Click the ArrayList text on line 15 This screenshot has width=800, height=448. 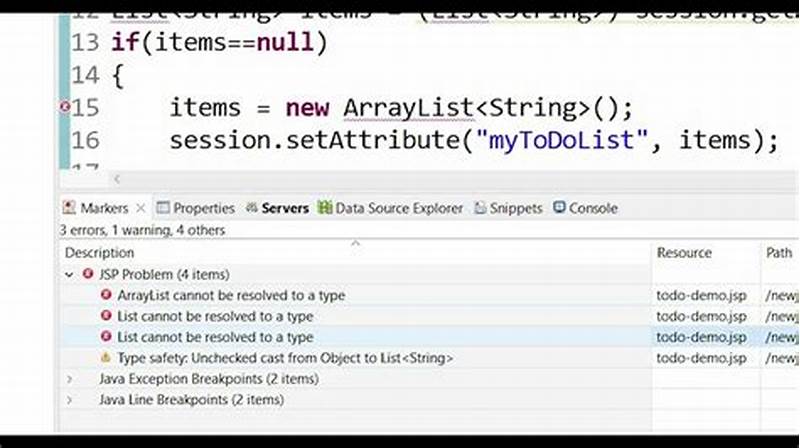[x=409, y=108]
